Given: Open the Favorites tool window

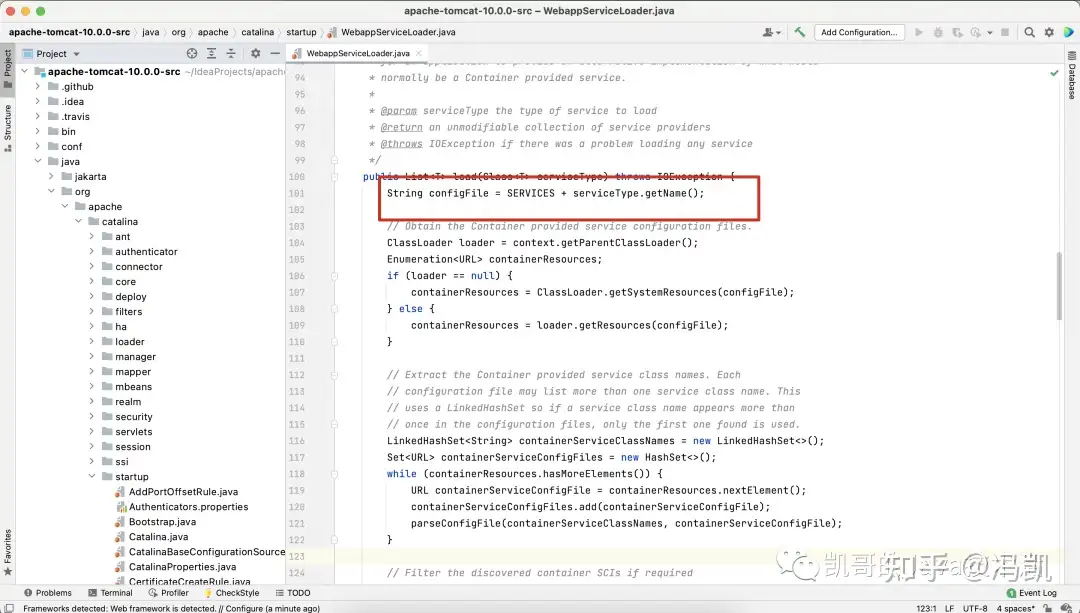Looking at the screenshot, I should tap(8, 552).
